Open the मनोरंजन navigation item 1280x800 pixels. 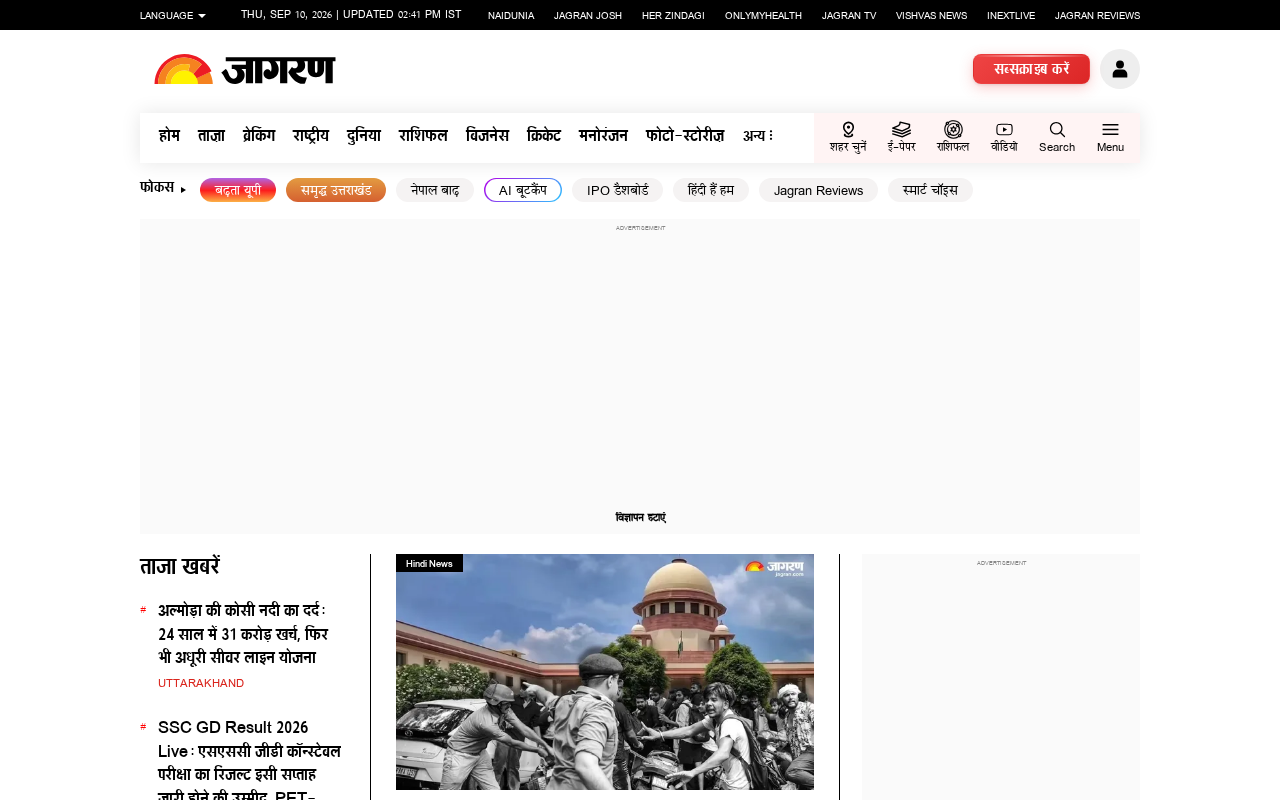tap(603, 136)
